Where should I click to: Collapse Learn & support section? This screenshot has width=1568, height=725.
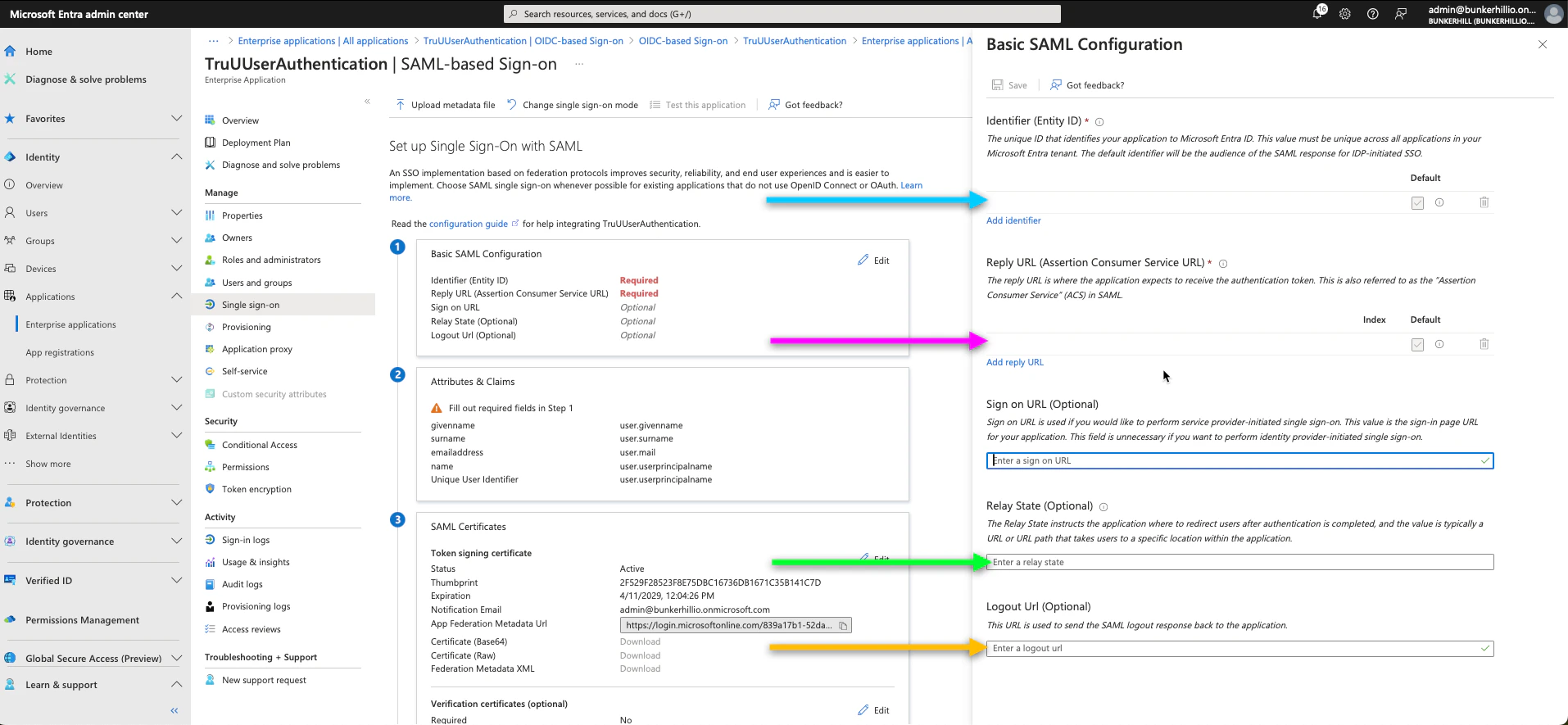point(176,685)
